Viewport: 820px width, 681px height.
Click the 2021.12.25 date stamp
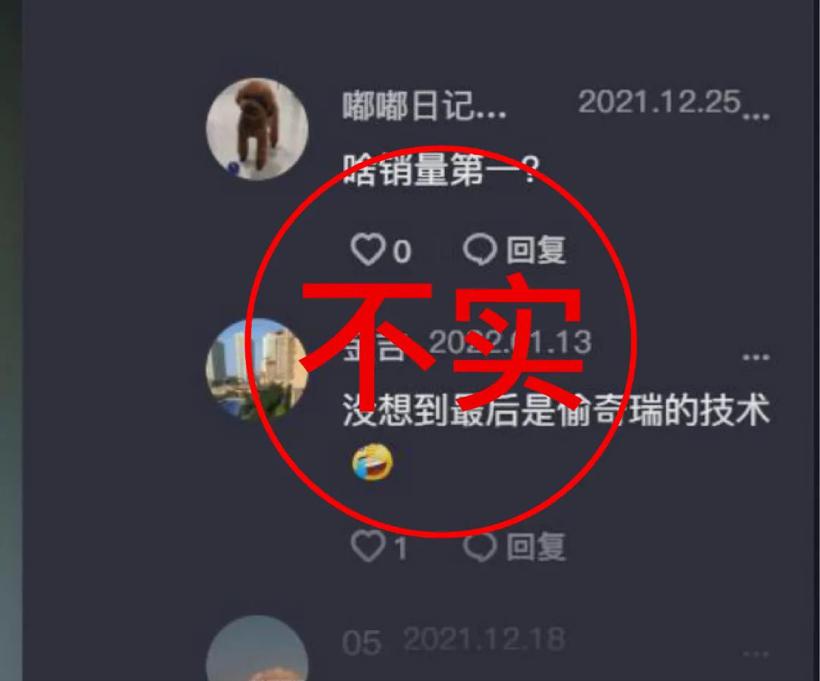coord(659,101)
